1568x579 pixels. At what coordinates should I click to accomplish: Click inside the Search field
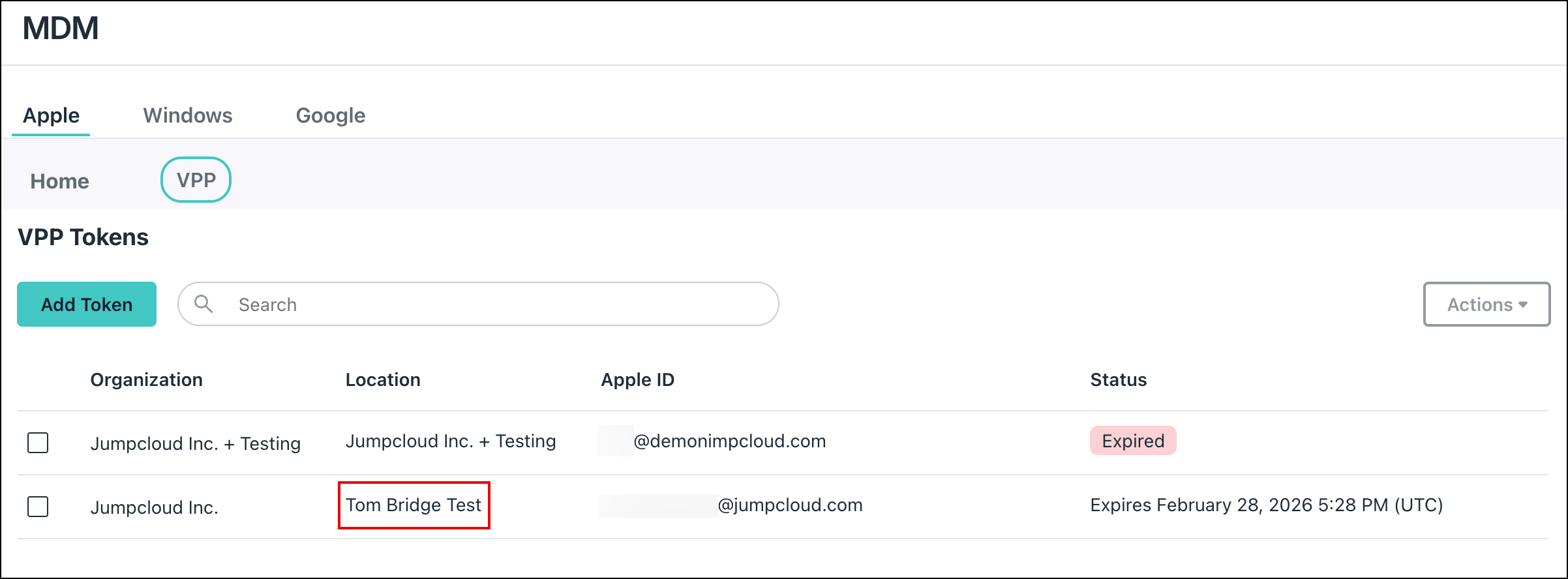coord(457,304)
